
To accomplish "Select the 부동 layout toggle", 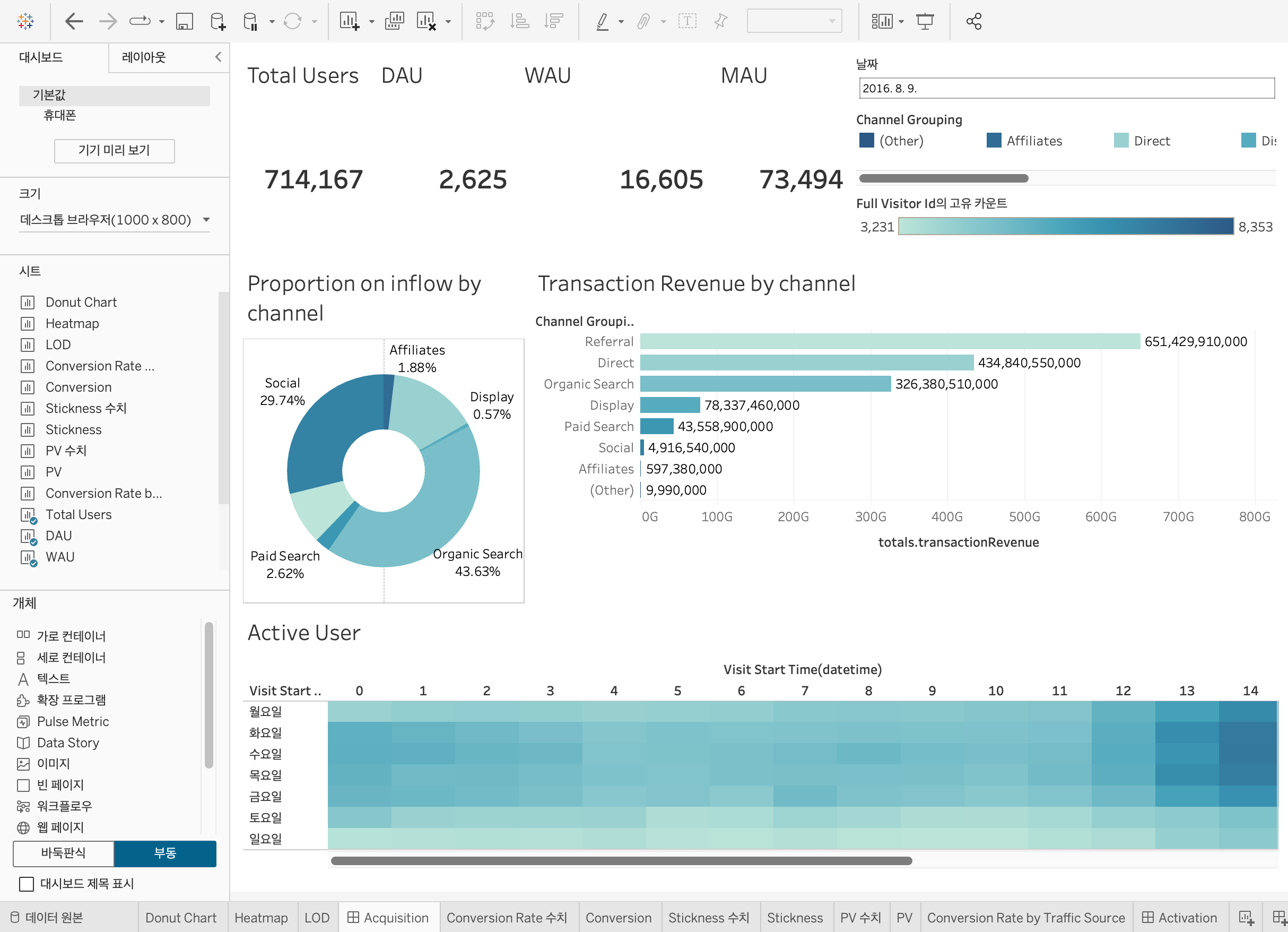I will 164,853.
